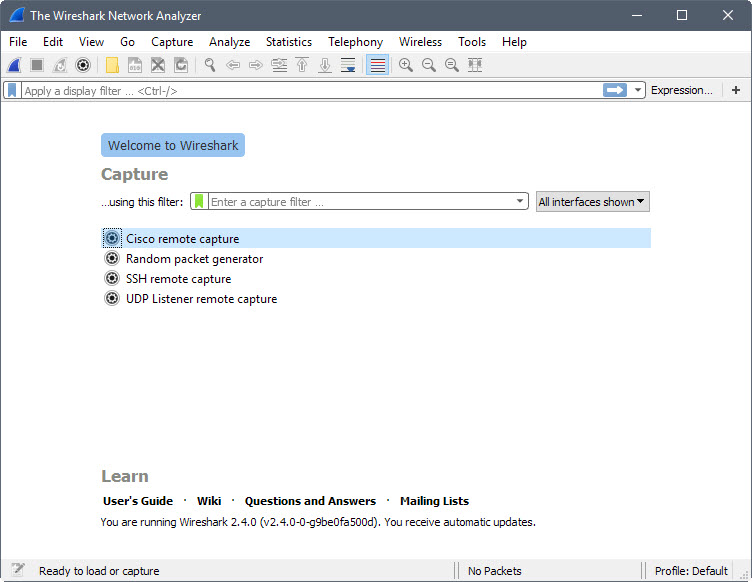Zoom in main window text
752x582 pixels.
coord(406,65)
